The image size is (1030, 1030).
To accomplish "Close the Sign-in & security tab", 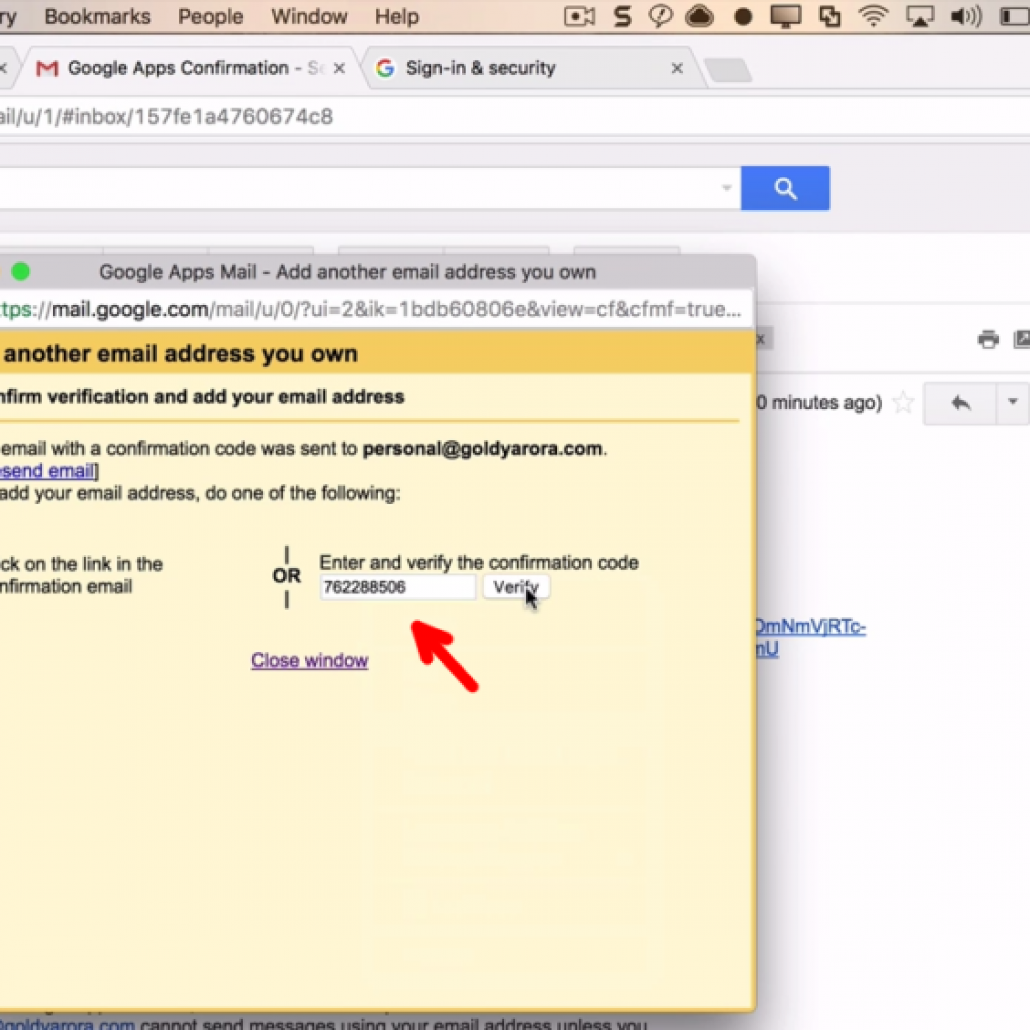I will [677, 68].
